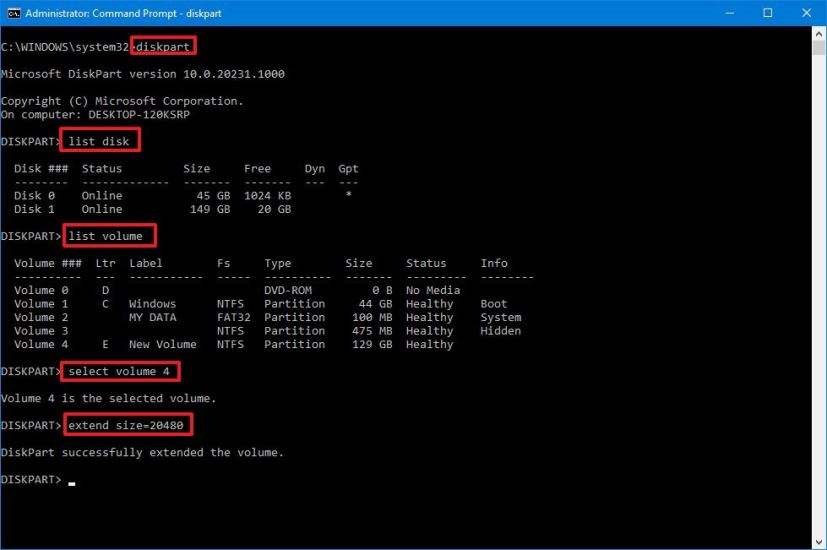The width and height of the screenshot is (827, 550).
Task: Click the window title 'Administrator: Command Prompt - diskpart'
Action: pos(123,13)
